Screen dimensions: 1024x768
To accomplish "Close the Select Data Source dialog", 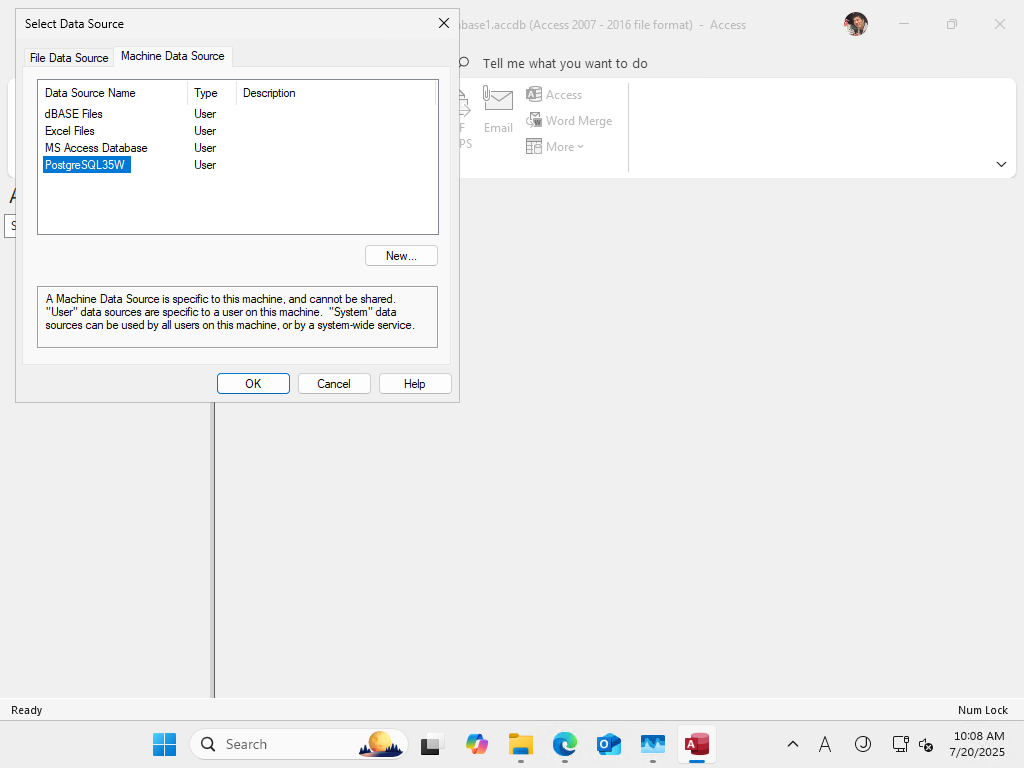I will click(444, 24).
